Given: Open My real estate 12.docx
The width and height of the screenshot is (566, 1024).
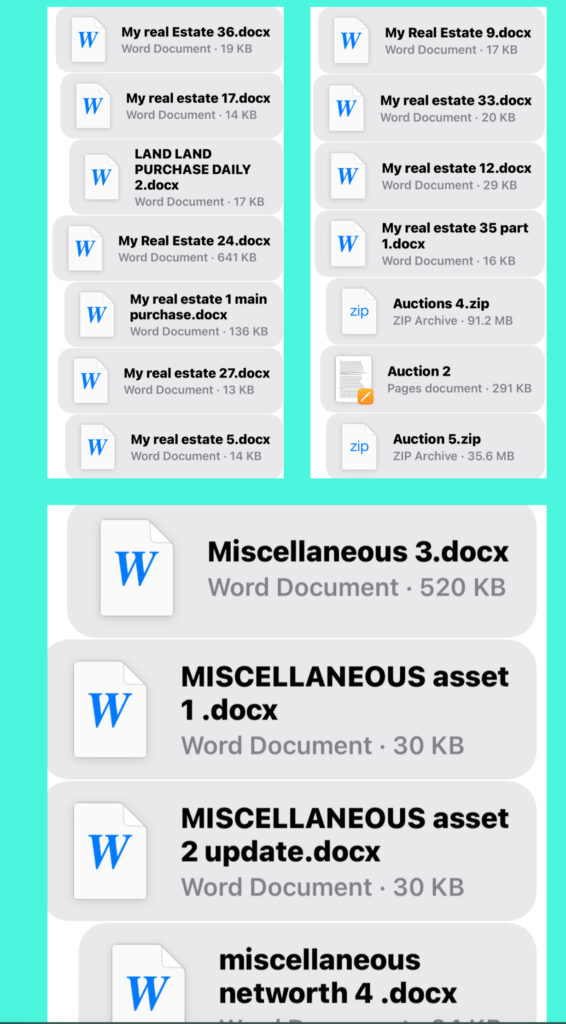Looking at the screenshot, I should pyautogui.click(x=430, y=176).
